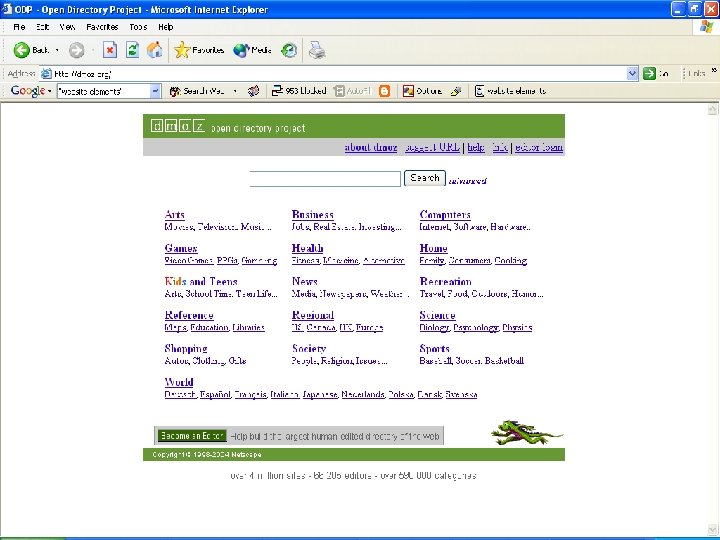Open the Search Web dropdown arrow
Viewport: 720px width, 540px height.
pos(235,91)
